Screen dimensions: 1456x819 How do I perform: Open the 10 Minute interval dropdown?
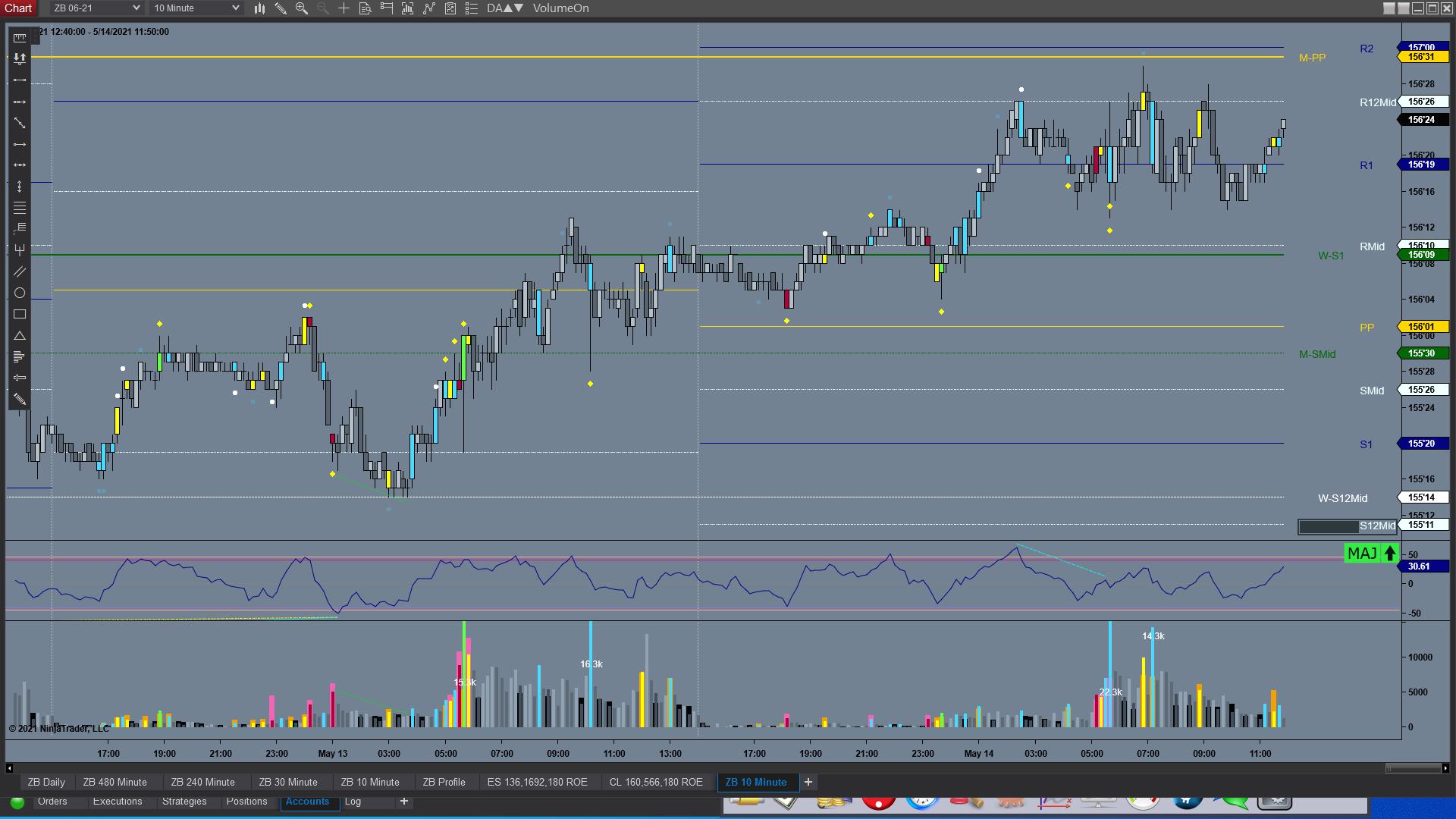196,8
